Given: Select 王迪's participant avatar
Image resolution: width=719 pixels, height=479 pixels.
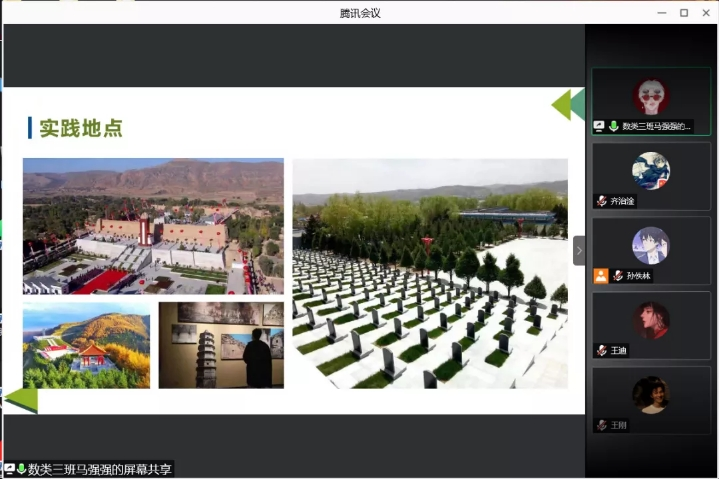Looking at the screenshot, I should coord(651,321).
